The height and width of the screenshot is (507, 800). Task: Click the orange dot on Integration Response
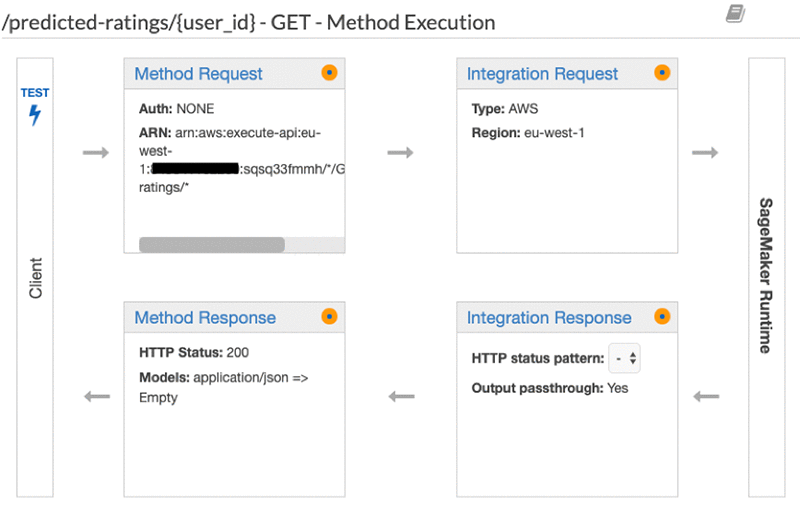click(661, 317)
